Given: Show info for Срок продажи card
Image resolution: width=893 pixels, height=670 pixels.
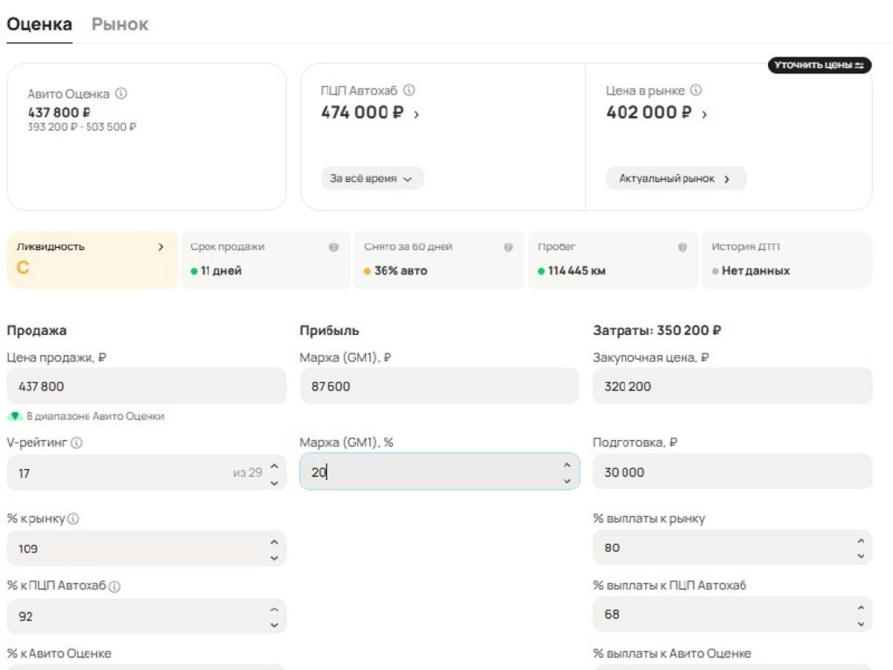Looking at the screenshot, I should pos(334,247).
